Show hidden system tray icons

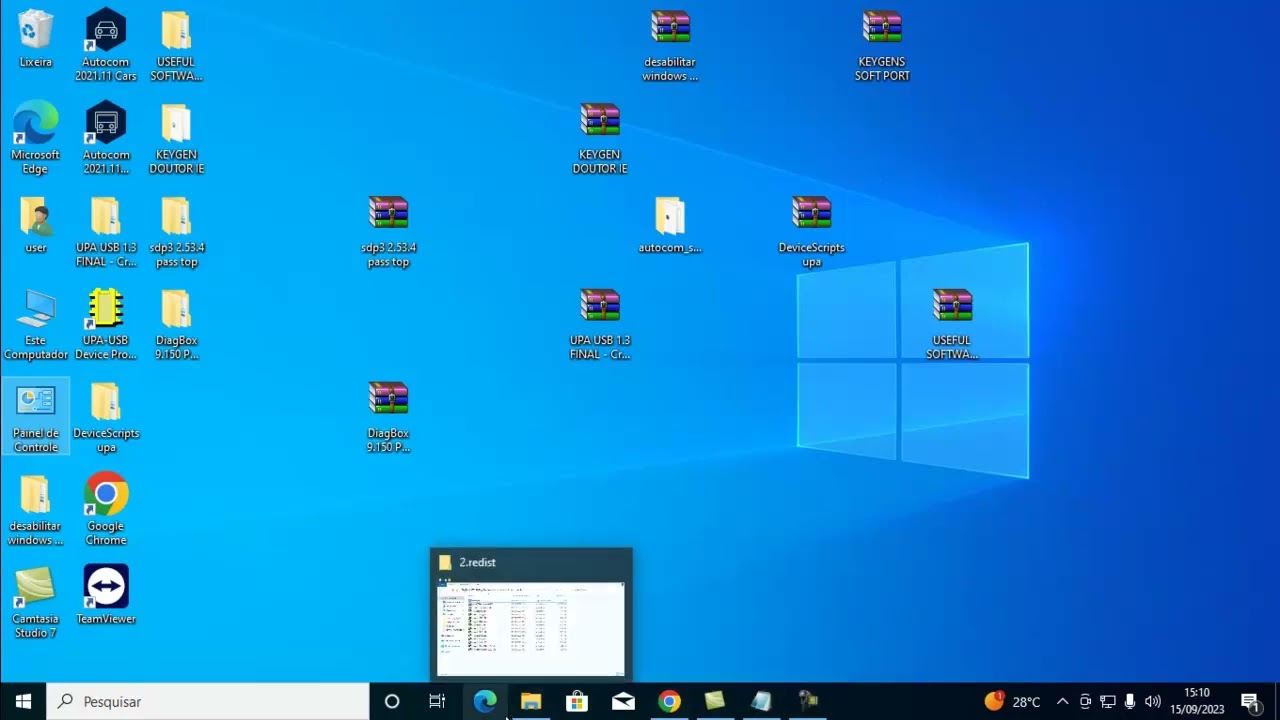[1062, 701]
